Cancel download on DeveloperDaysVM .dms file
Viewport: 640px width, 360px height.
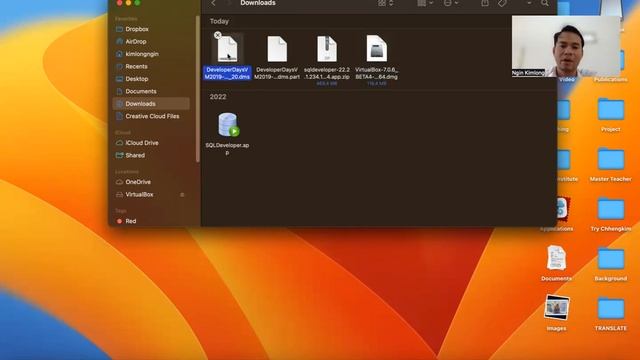(x=218, y=35)
